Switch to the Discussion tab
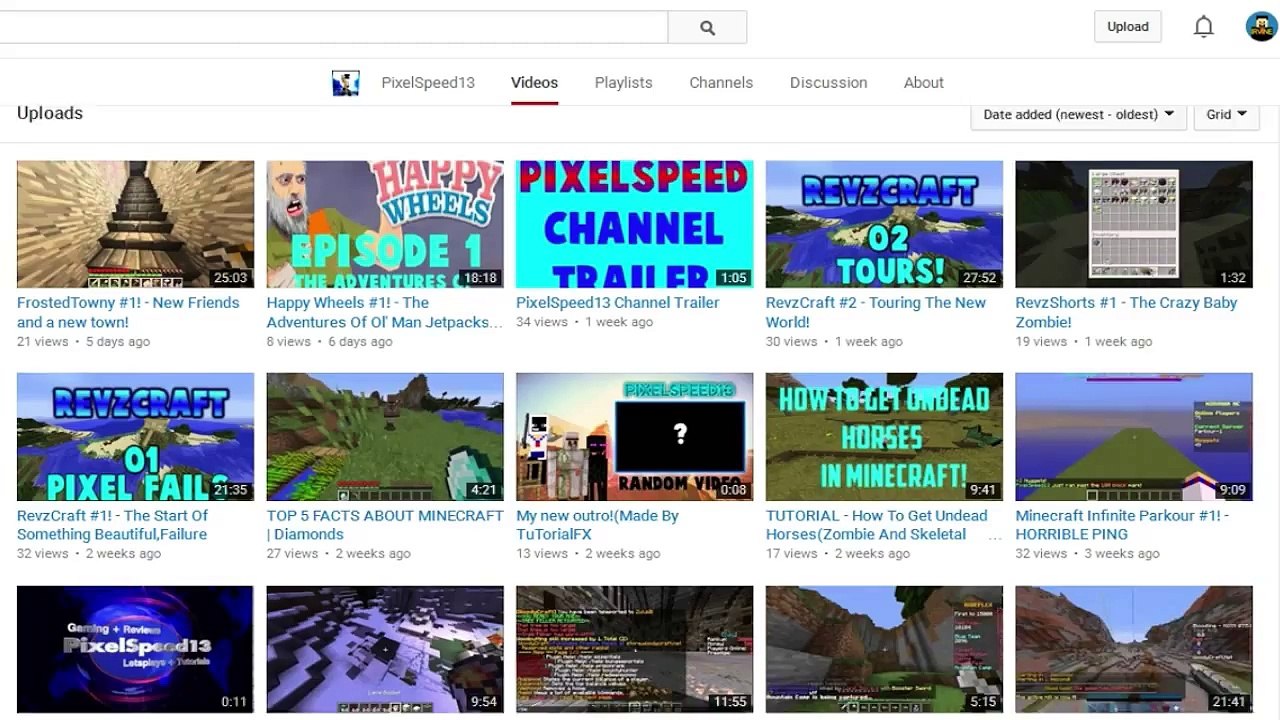 [x=828, y=83]
